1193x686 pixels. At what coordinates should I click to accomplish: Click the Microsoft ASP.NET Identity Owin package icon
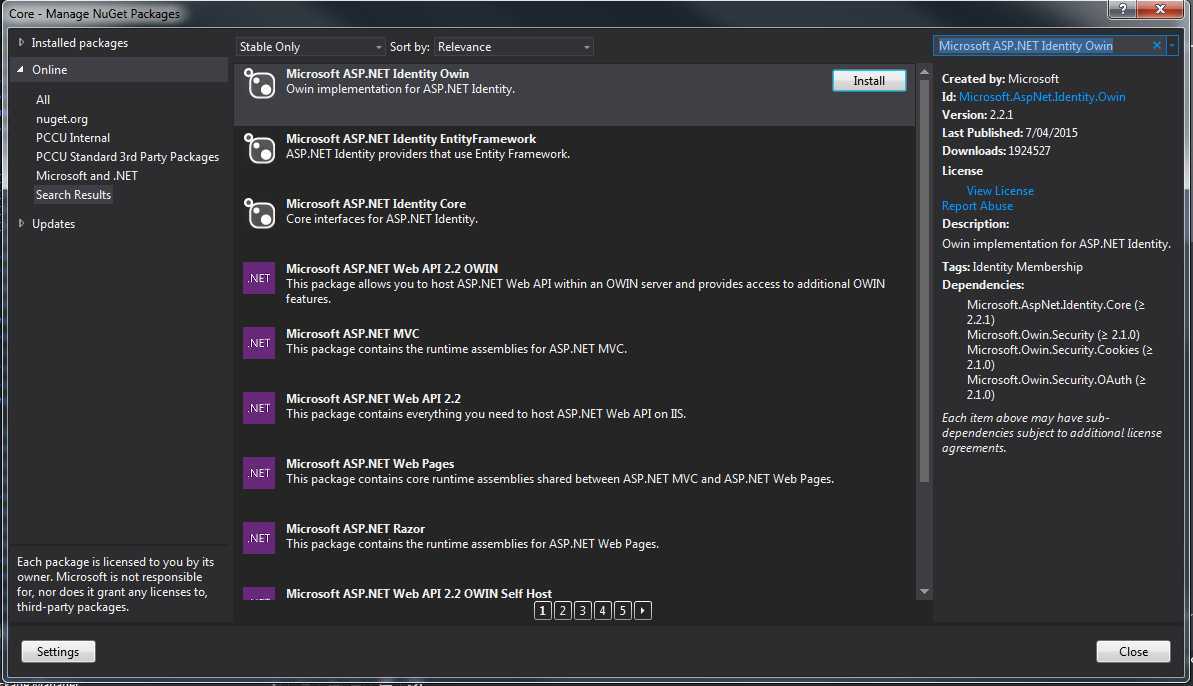[x=259, y=84]
